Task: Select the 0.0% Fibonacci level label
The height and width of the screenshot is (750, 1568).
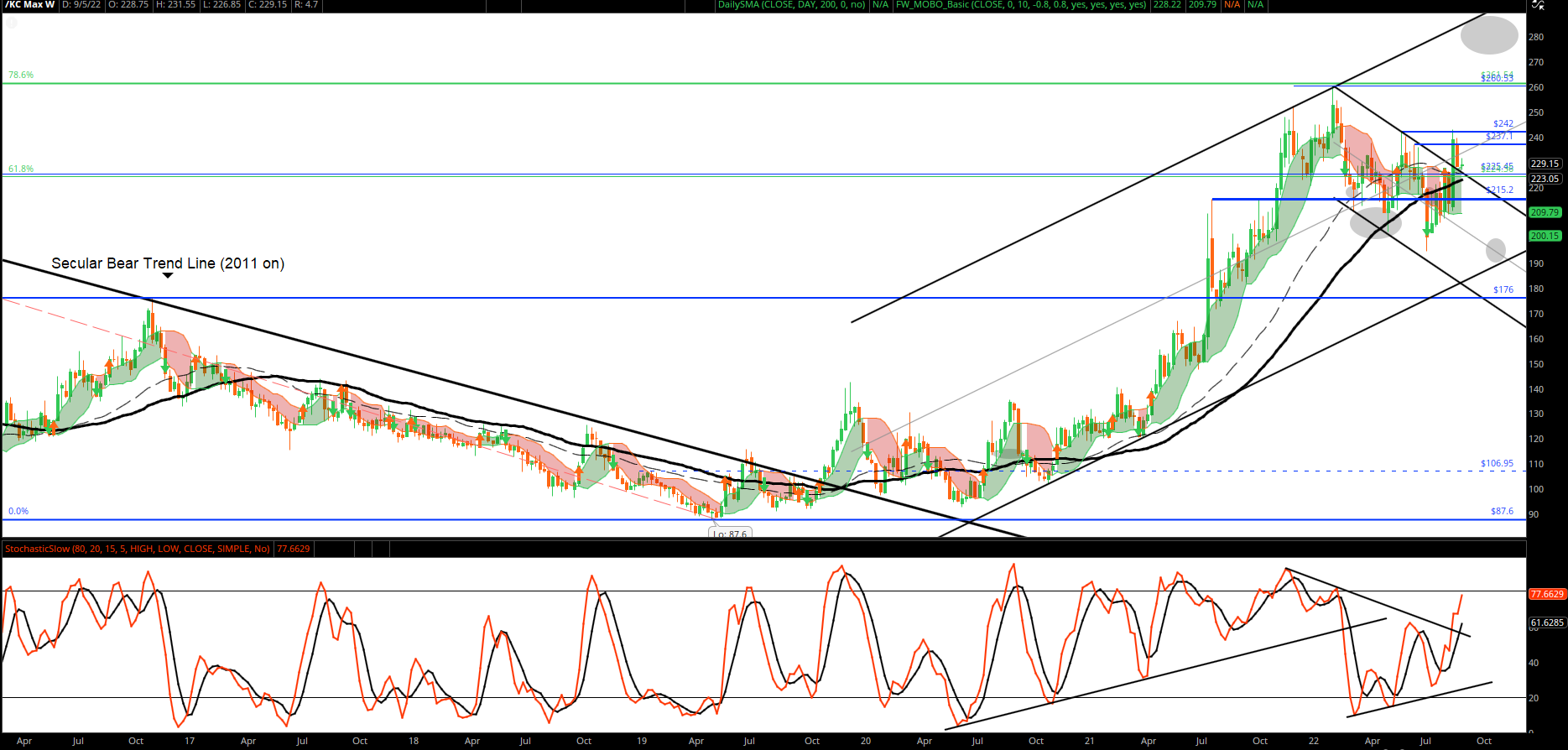Action: [x=18, y=511]
